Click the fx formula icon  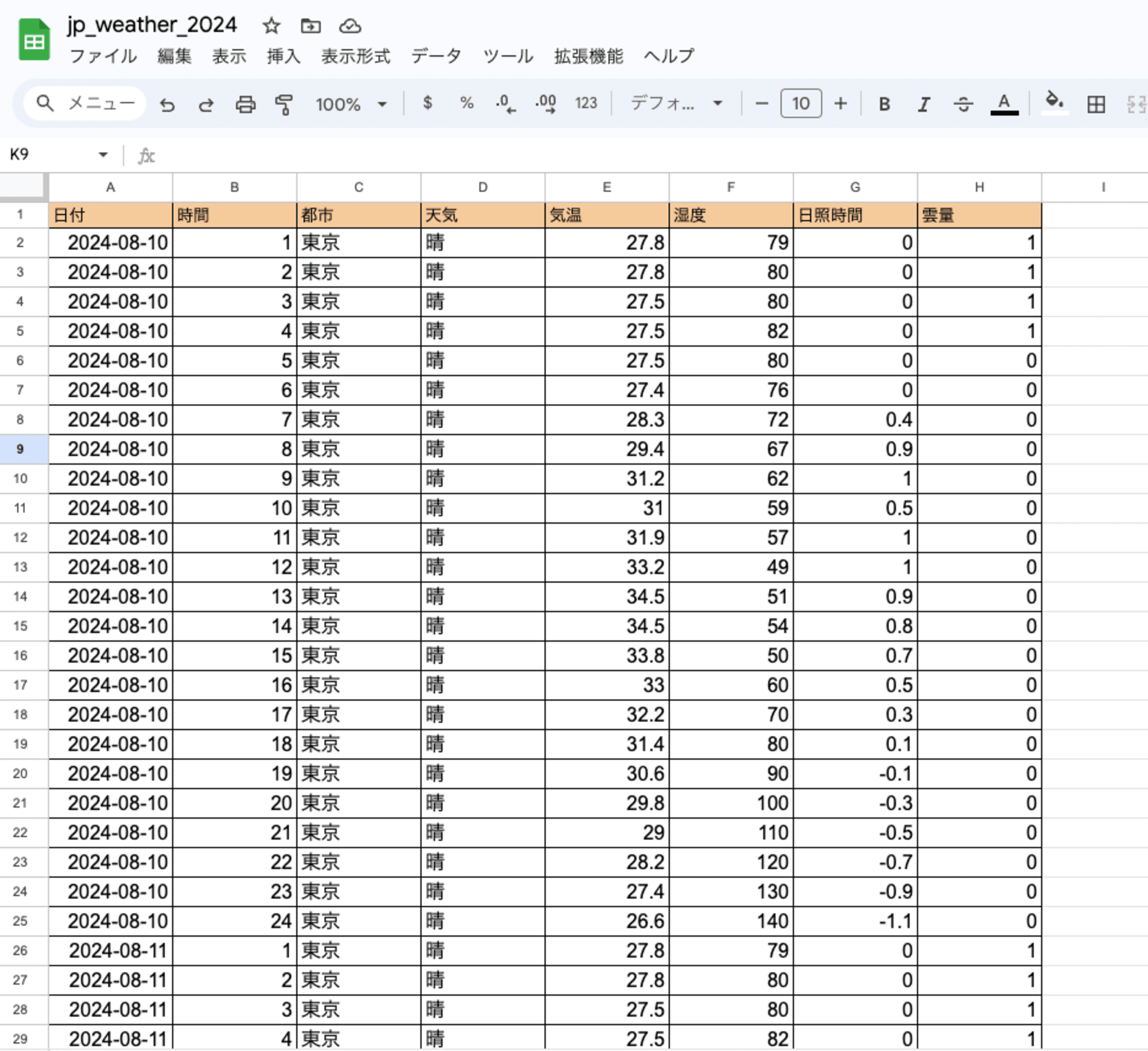146,156
